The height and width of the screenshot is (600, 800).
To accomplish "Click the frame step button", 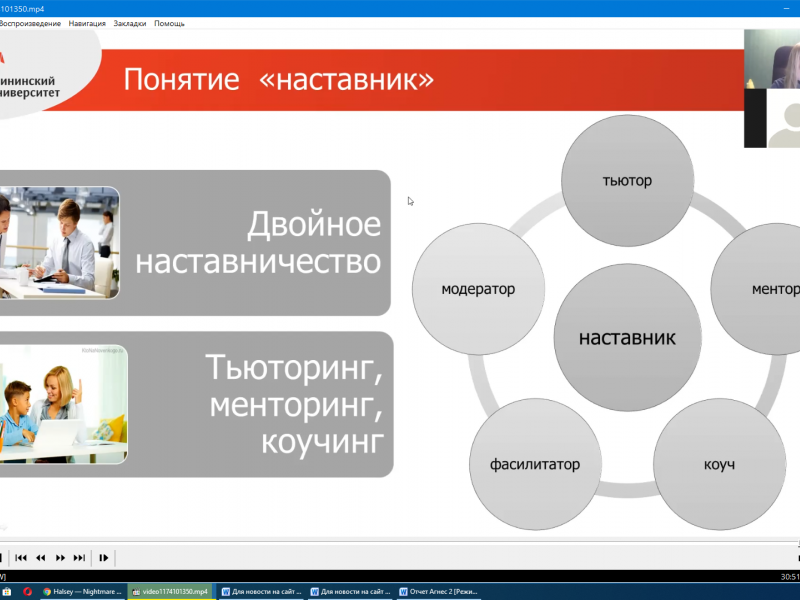I will (x=103, y=557).
